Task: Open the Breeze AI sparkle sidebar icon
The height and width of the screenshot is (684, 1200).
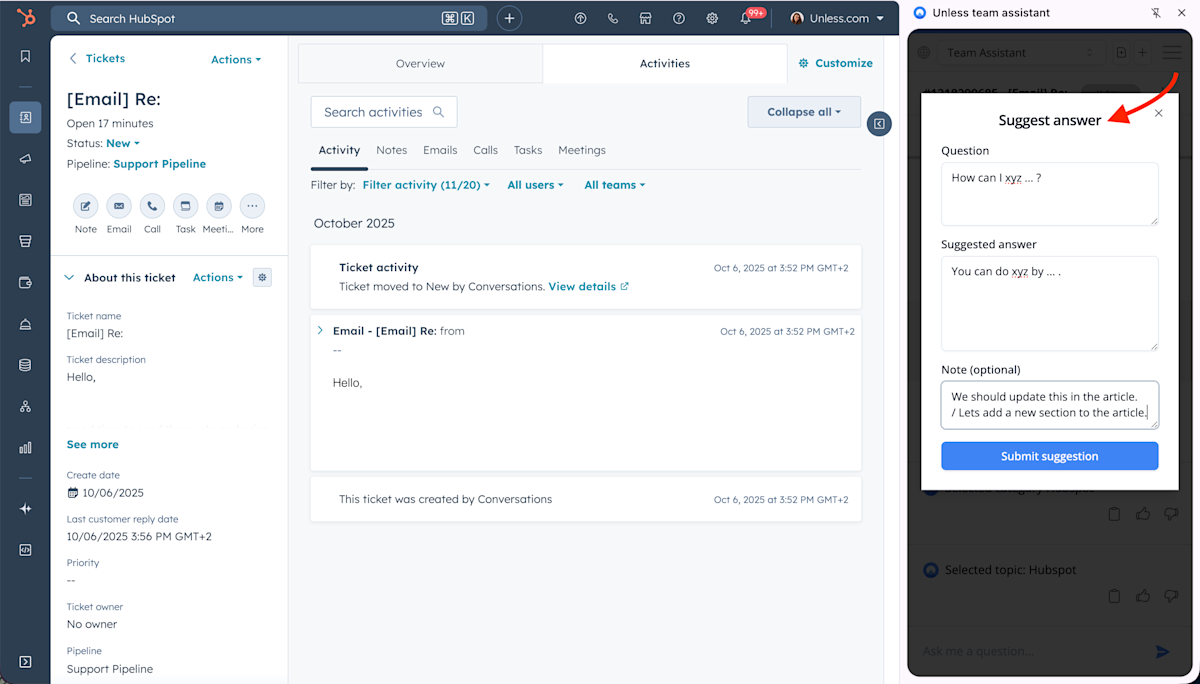Action: coord(25,508)
